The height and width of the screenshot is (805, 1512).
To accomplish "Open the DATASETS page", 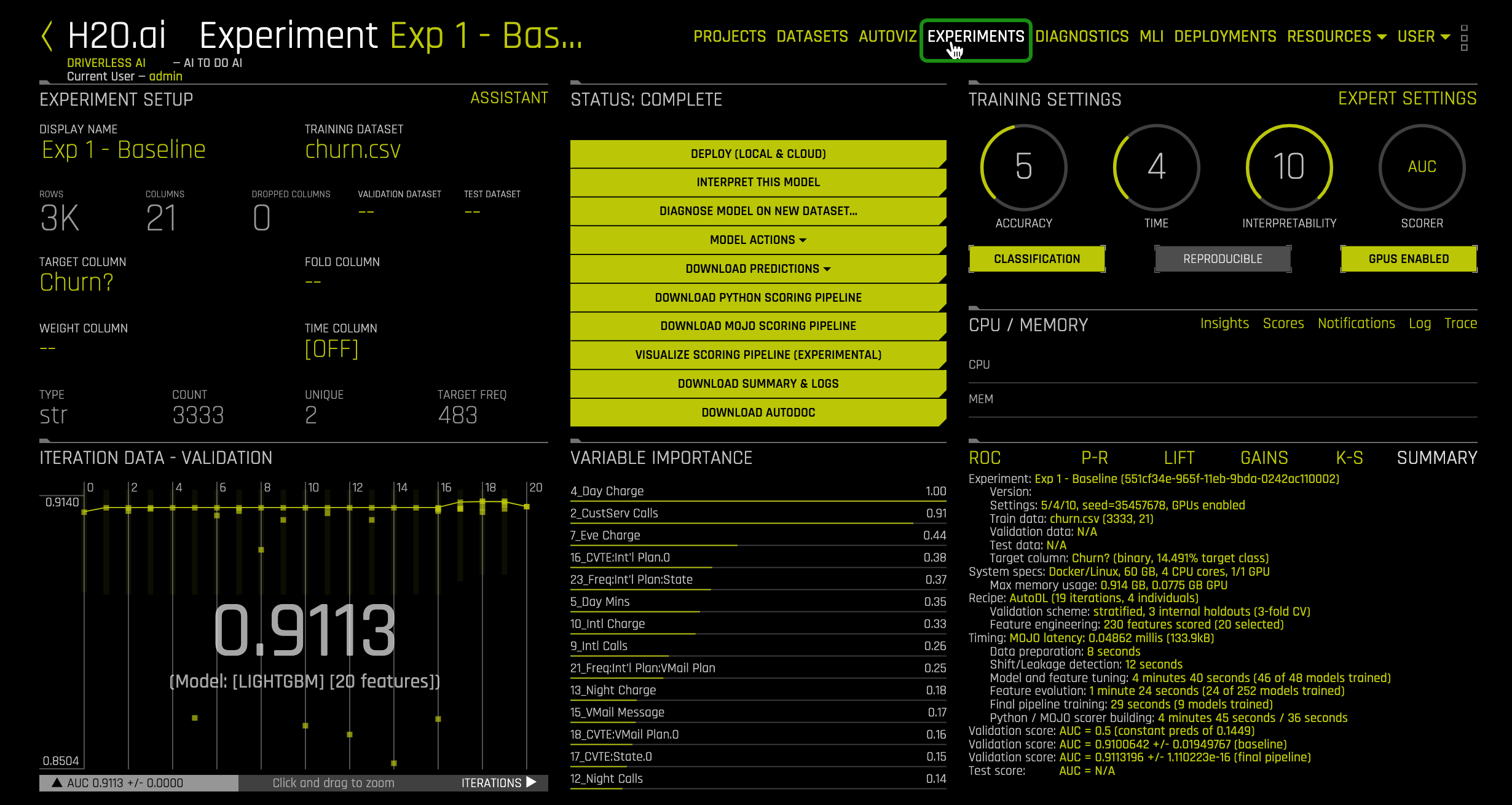I will coord(812,36).
